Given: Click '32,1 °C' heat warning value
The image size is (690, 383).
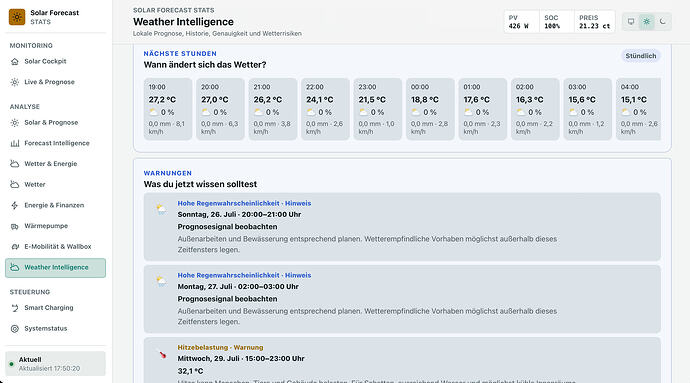Looking at the screenshot, I should [x=191, y=371].
